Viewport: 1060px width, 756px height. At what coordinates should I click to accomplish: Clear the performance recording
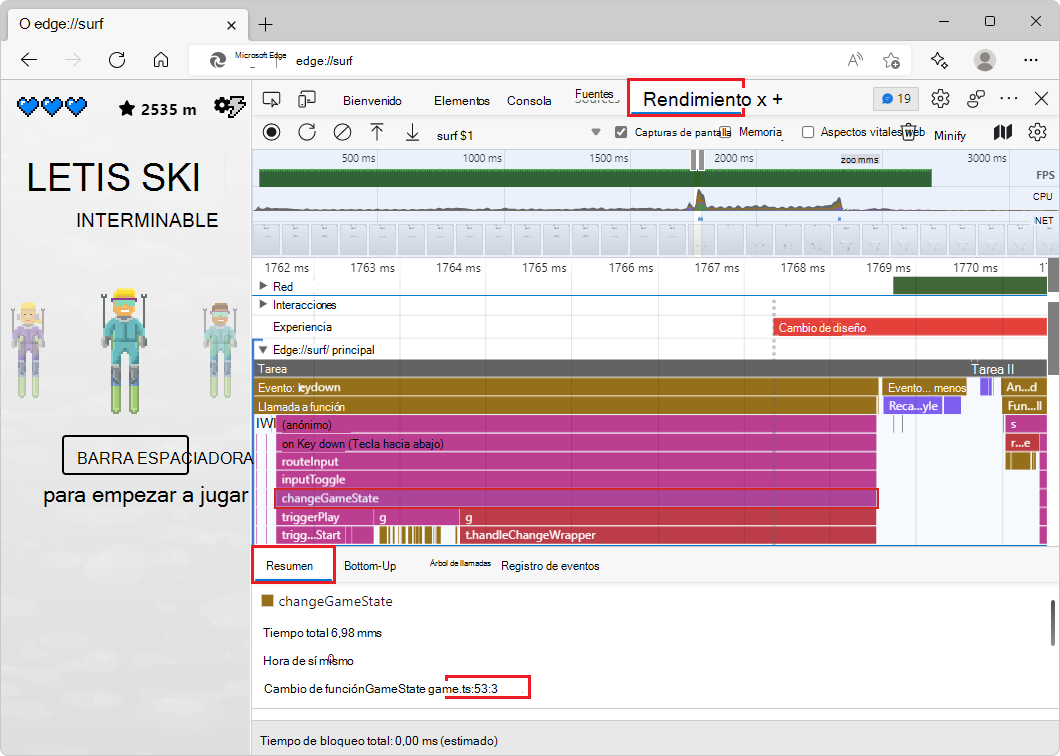(342, 132)
